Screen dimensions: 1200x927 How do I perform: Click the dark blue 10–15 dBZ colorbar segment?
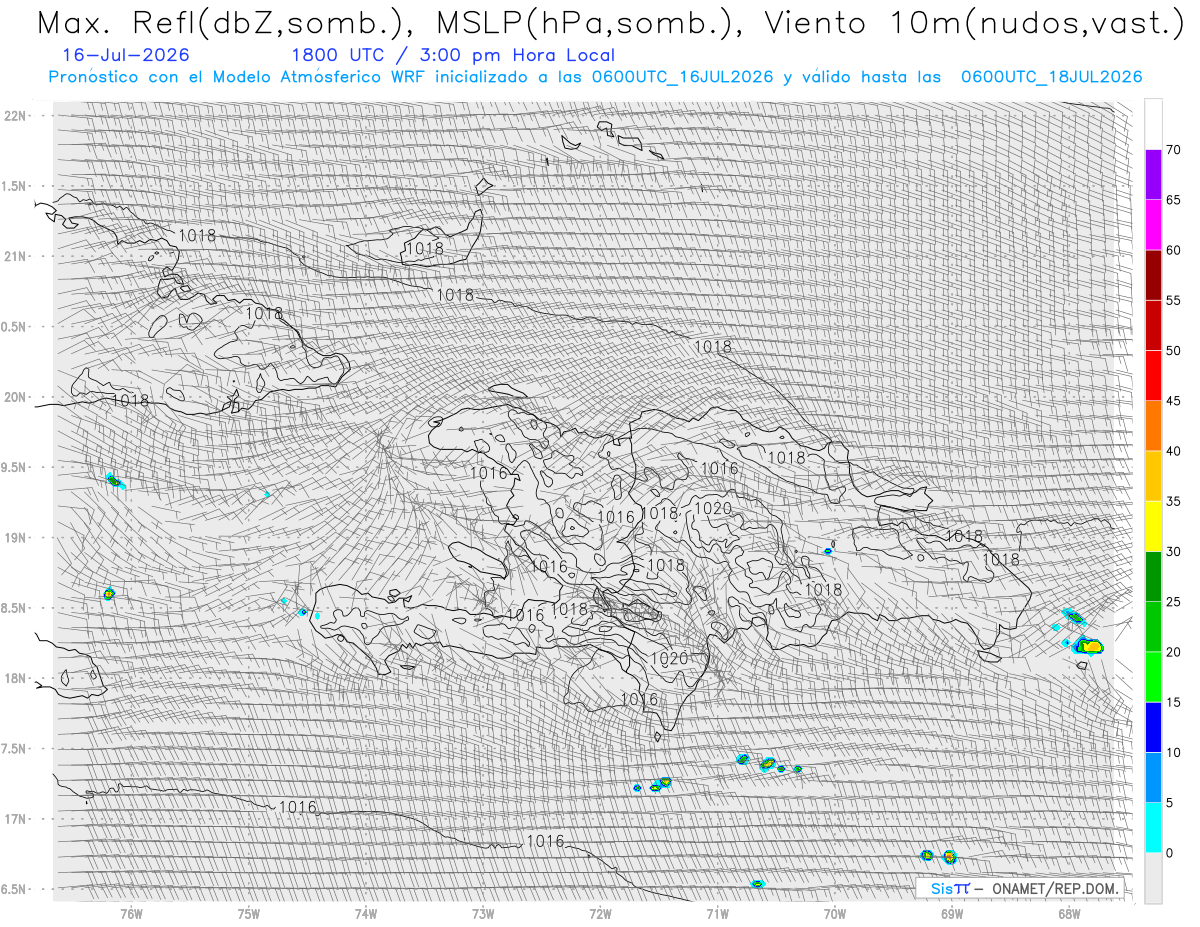tap(1153, 727)
